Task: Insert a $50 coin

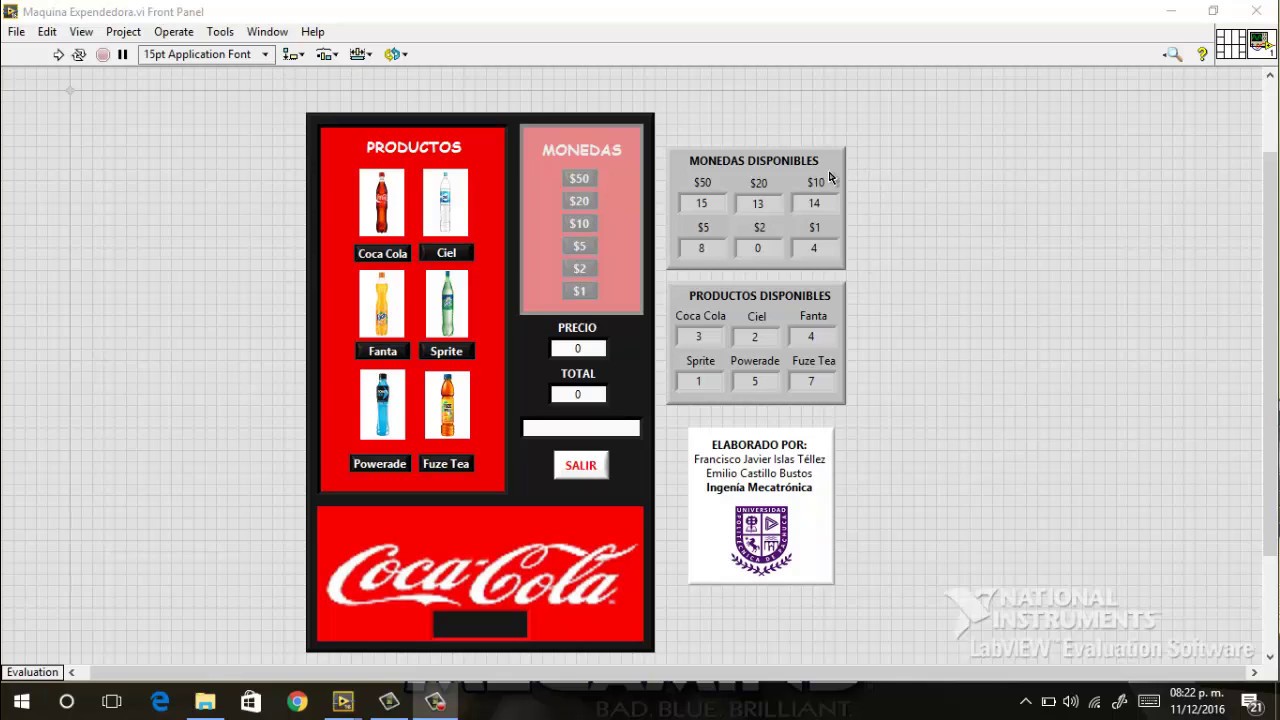Action: point(579,179)
